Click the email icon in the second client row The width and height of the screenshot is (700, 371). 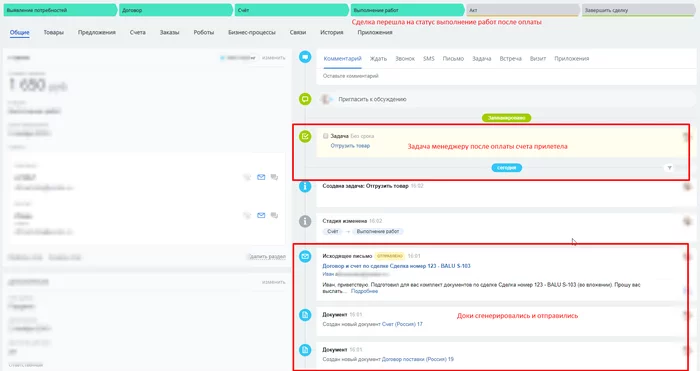[261, 215]
